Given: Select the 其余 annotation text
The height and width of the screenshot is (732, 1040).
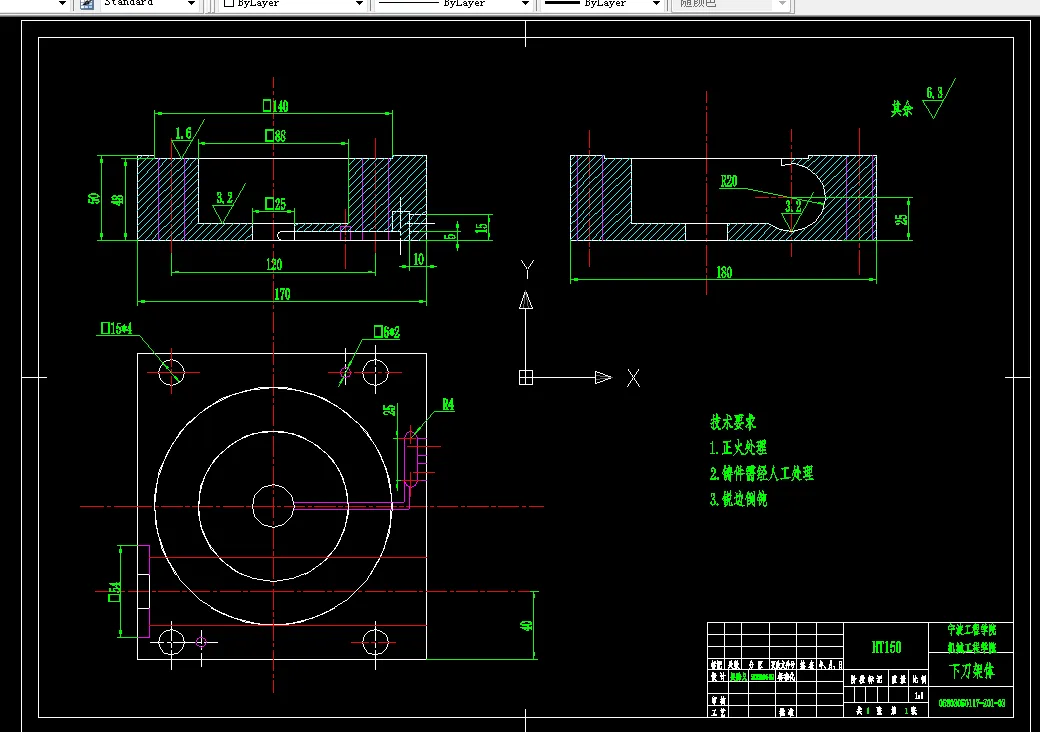Looking at the screenshot, I should [902, 108].
